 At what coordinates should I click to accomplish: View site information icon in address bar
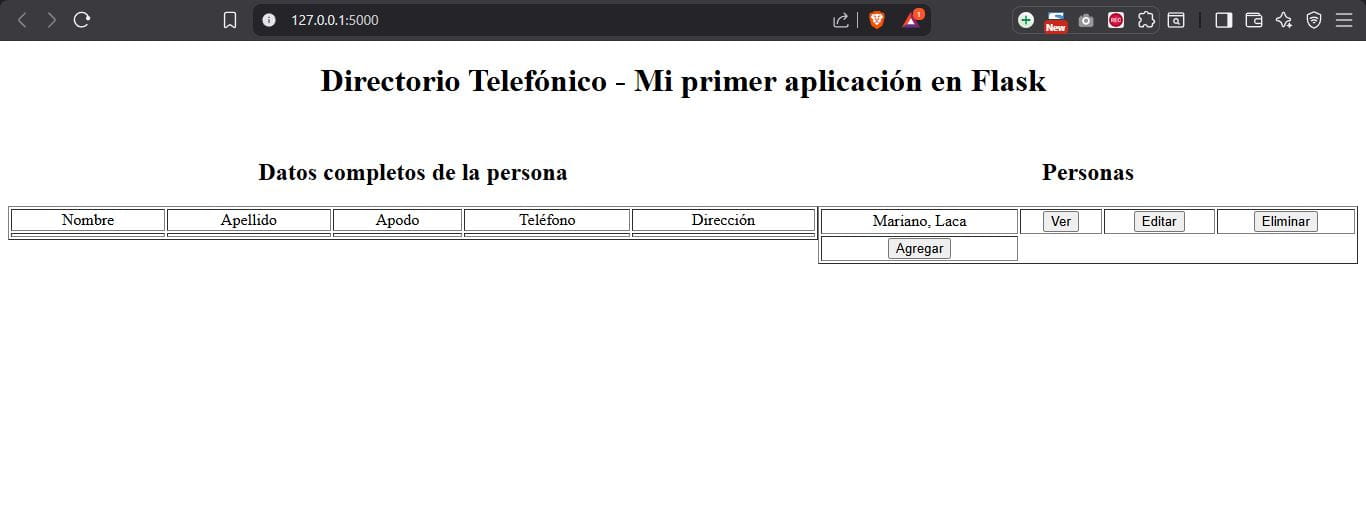pyautogui.click(x=268, y=19)
